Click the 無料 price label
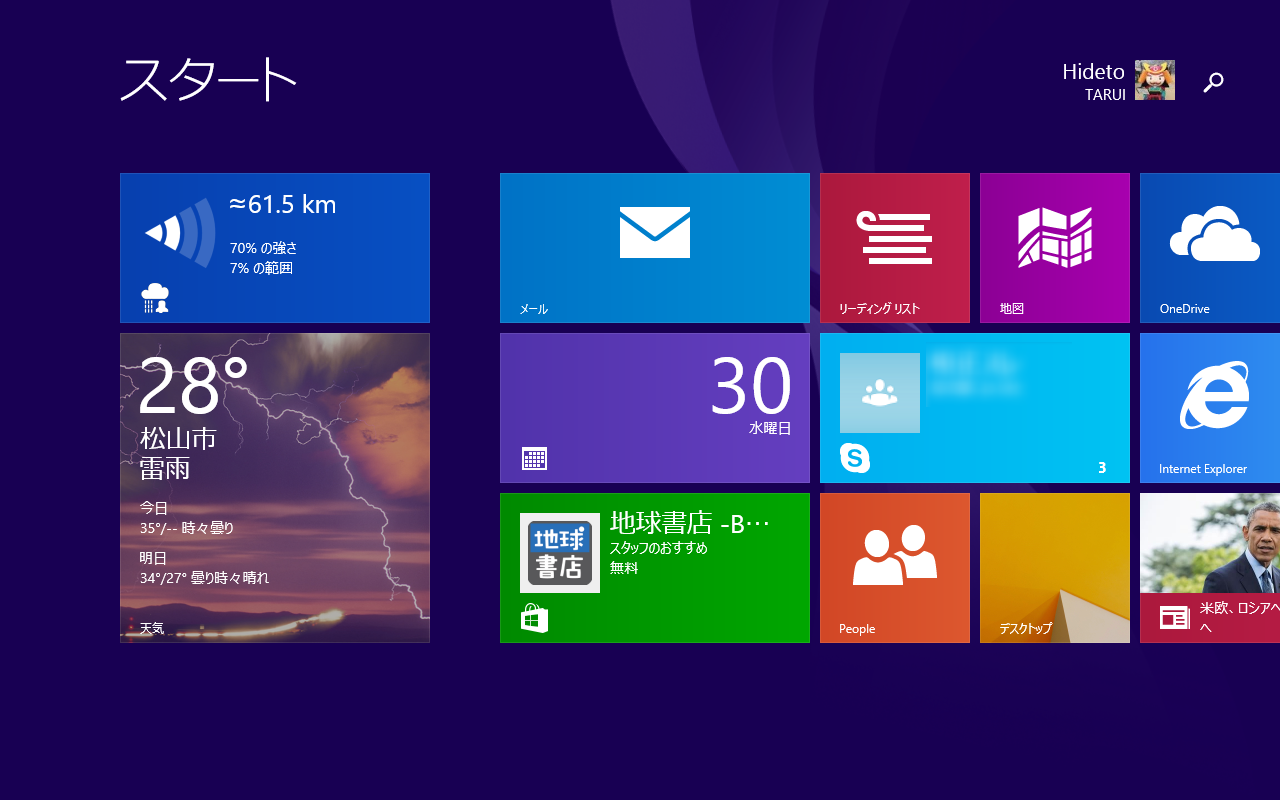1280x800 pixels. 624,568
